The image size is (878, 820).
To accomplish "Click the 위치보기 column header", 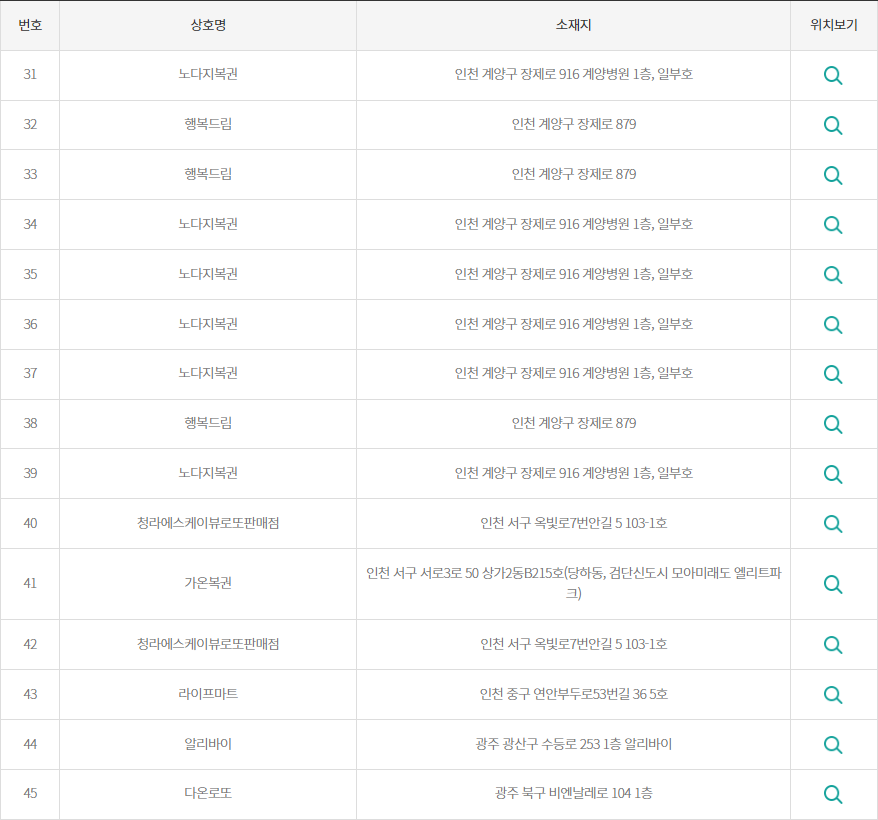I will [833, 25].
